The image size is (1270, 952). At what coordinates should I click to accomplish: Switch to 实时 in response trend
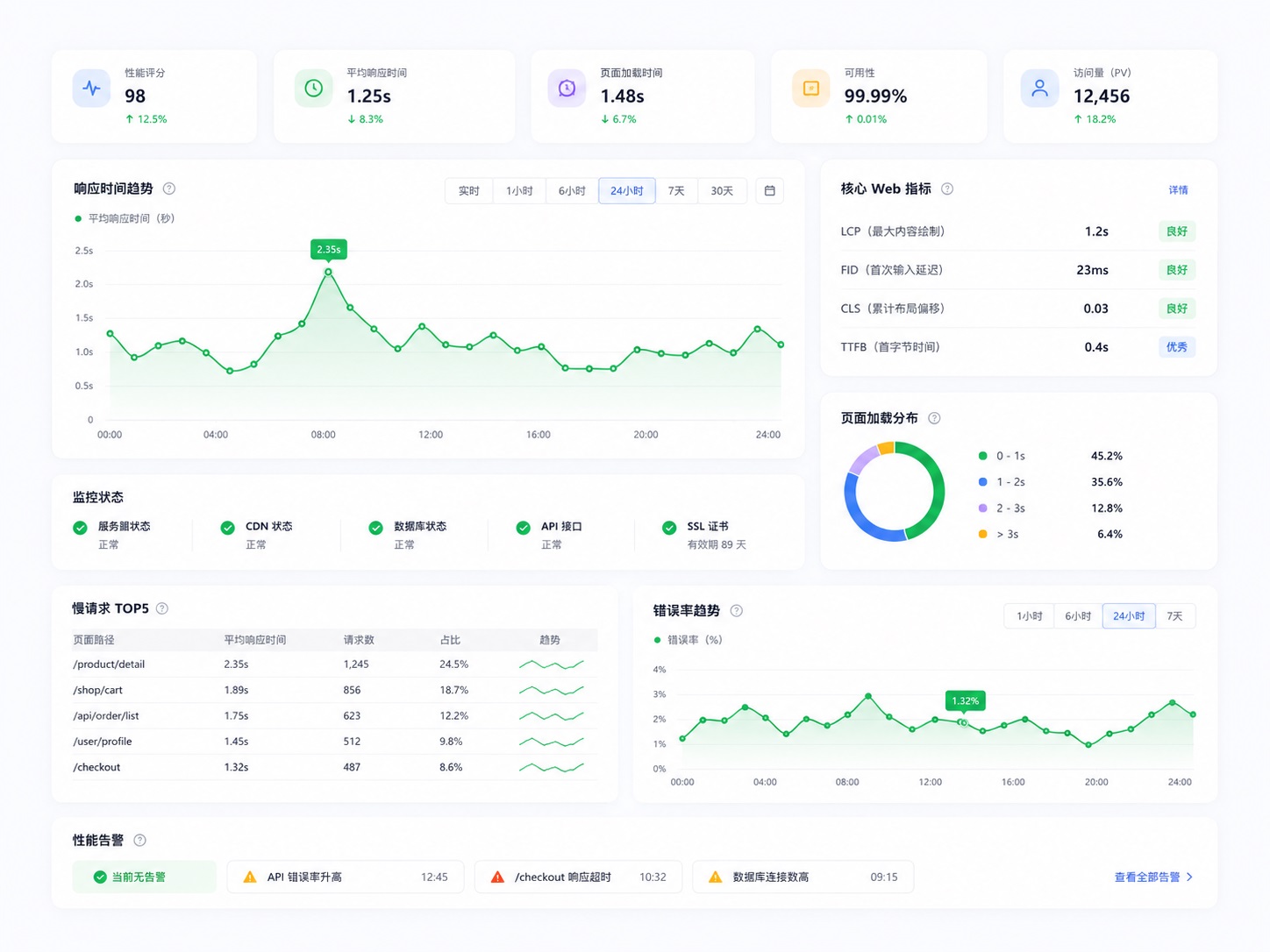pyautogui.click(x=469, y=190)
